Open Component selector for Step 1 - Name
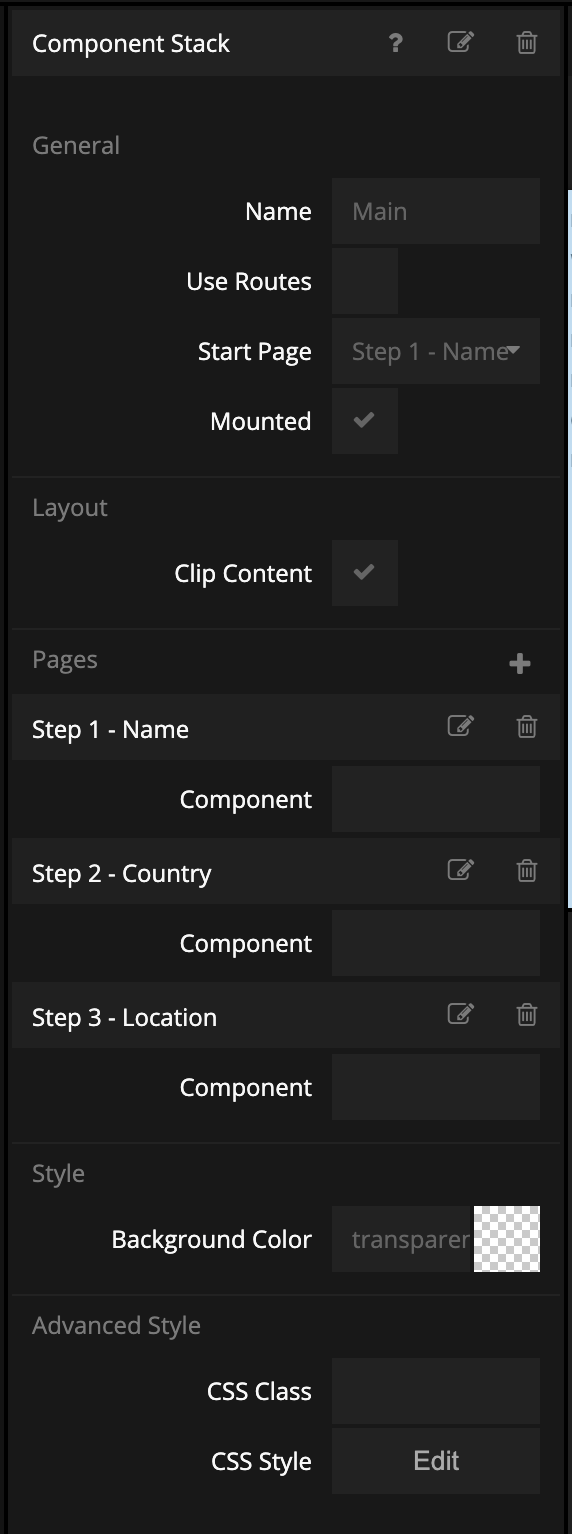This screenshot has width=572, height=1534. tap(436, 799)
